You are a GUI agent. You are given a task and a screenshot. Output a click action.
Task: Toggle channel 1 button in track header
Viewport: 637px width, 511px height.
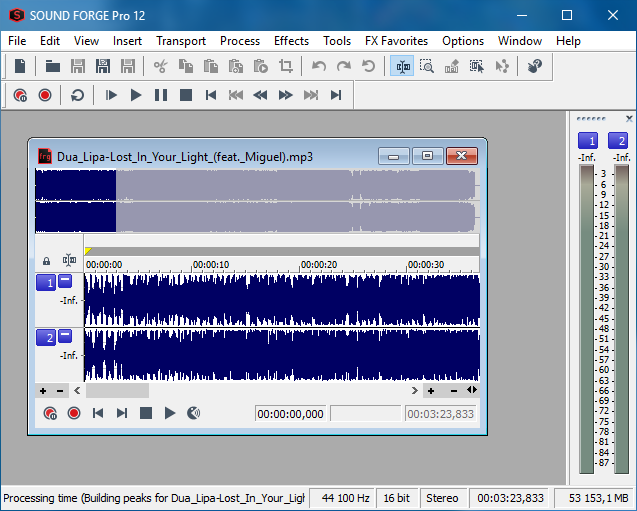(x=46, y=283)
